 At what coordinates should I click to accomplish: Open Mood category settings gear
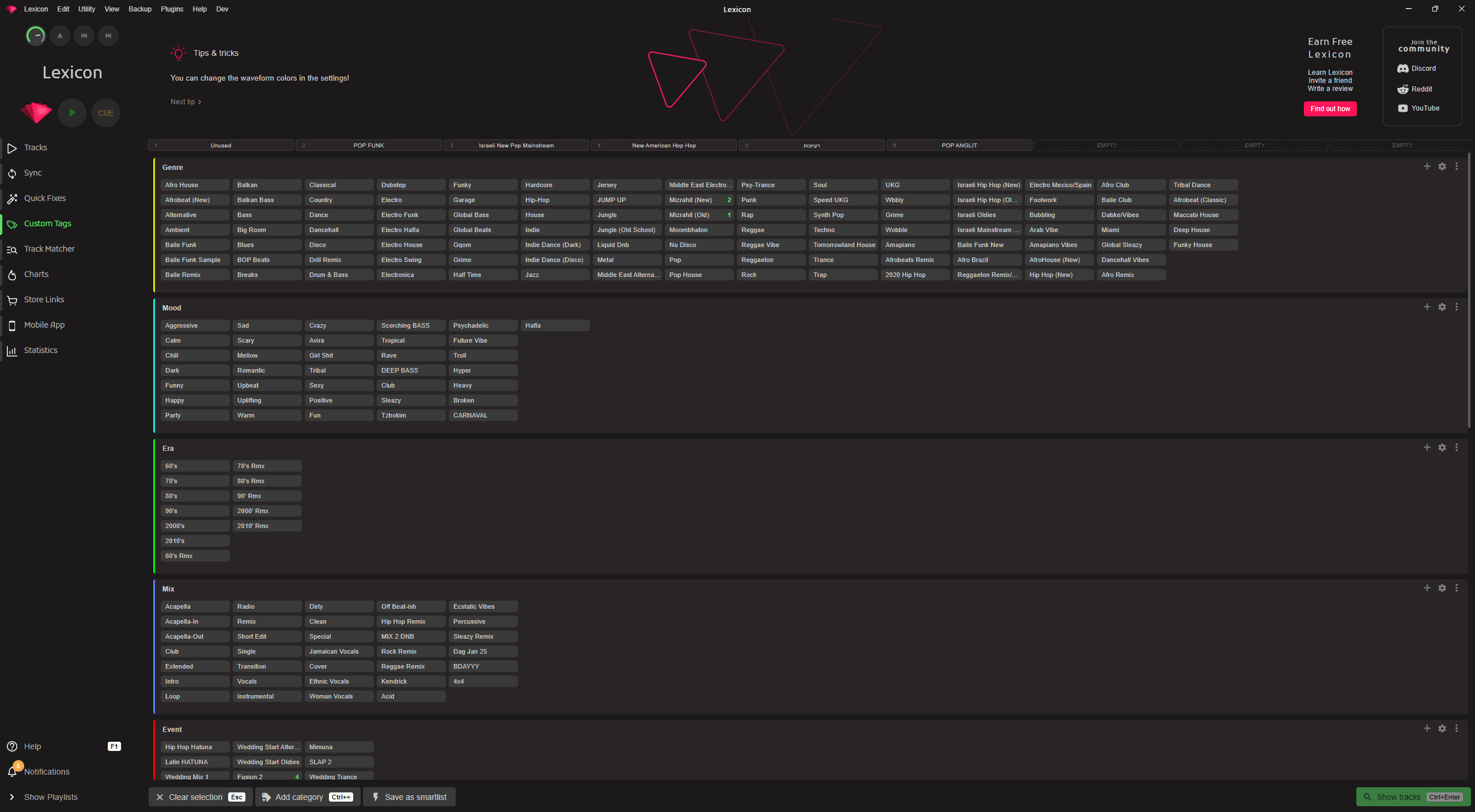tap(1442, 307)
